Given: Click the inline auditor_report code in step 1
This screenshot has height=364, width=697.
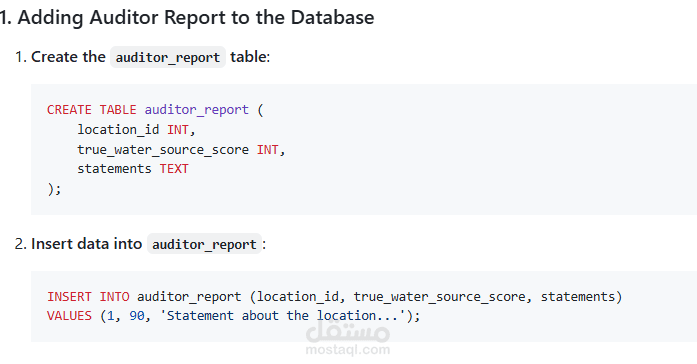Looking at the screenshot, I should 168,57.
